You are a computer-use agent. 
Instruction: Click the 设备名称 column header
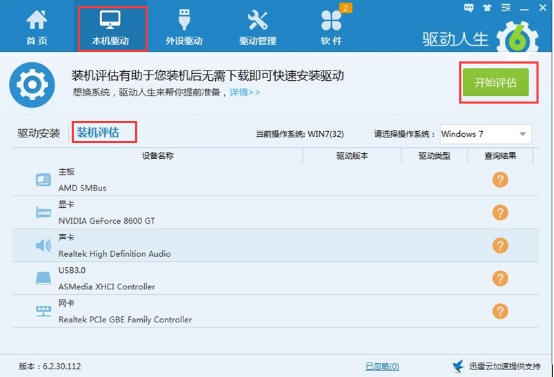pyautogui.click(x=158, y=156)
